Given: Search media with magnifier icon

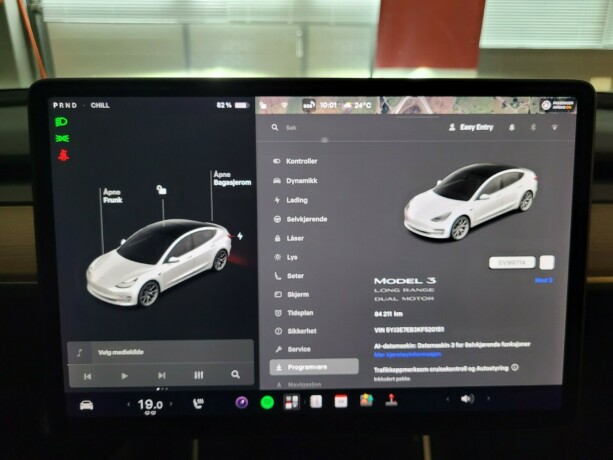Looking at the screenshot, I should click(x=235, y=374).
